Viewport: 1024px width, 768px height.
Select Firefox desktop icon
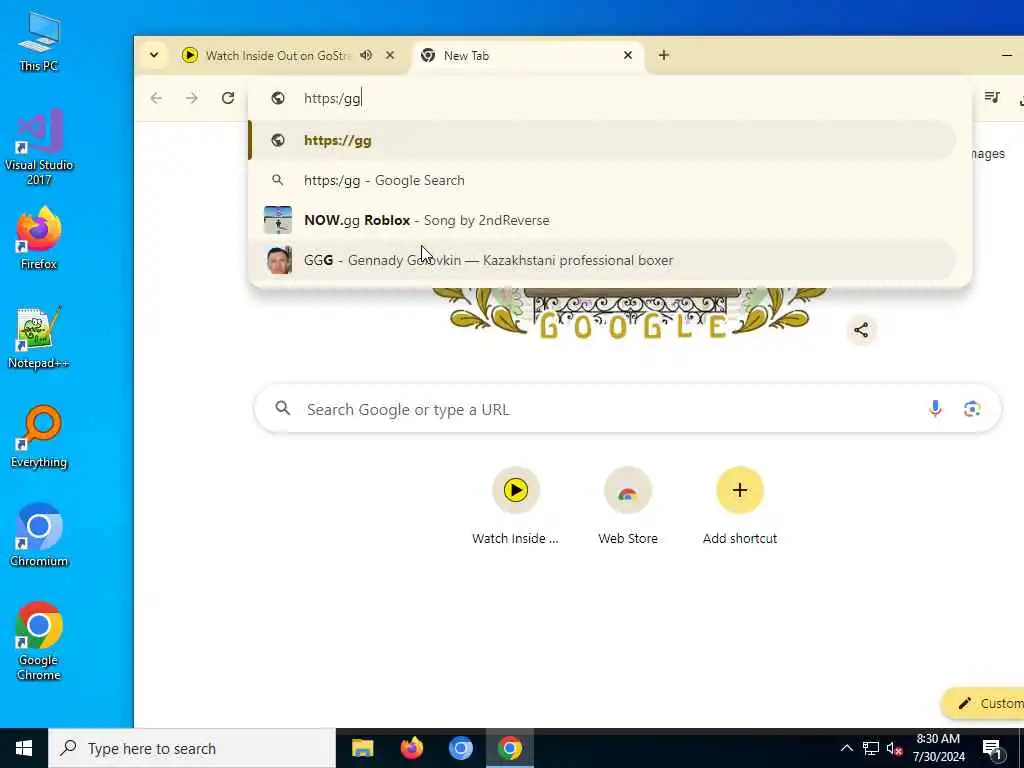pyautogui.click(x=39, y=238)
